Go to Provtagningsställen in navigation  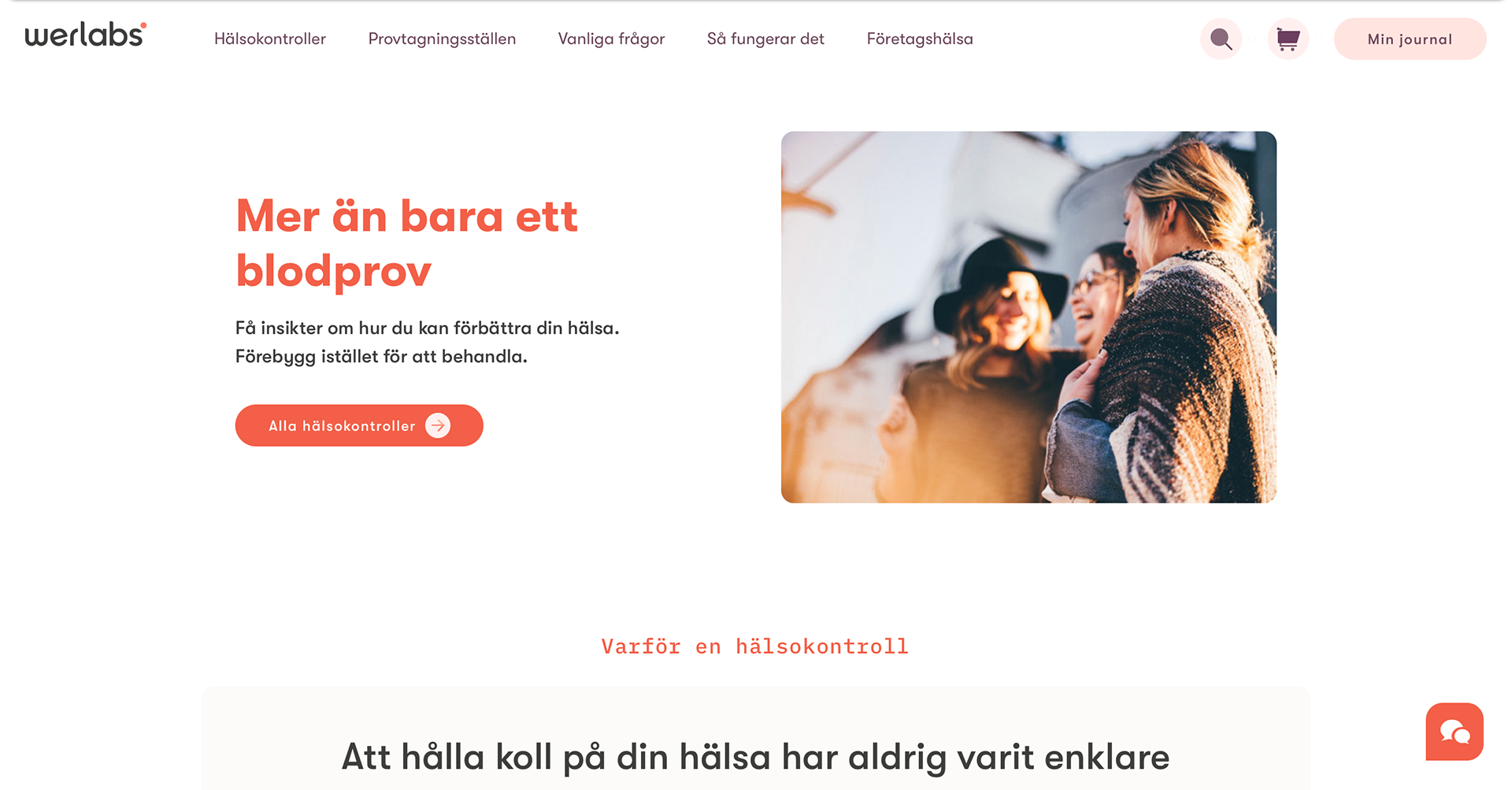click(442, 39)
